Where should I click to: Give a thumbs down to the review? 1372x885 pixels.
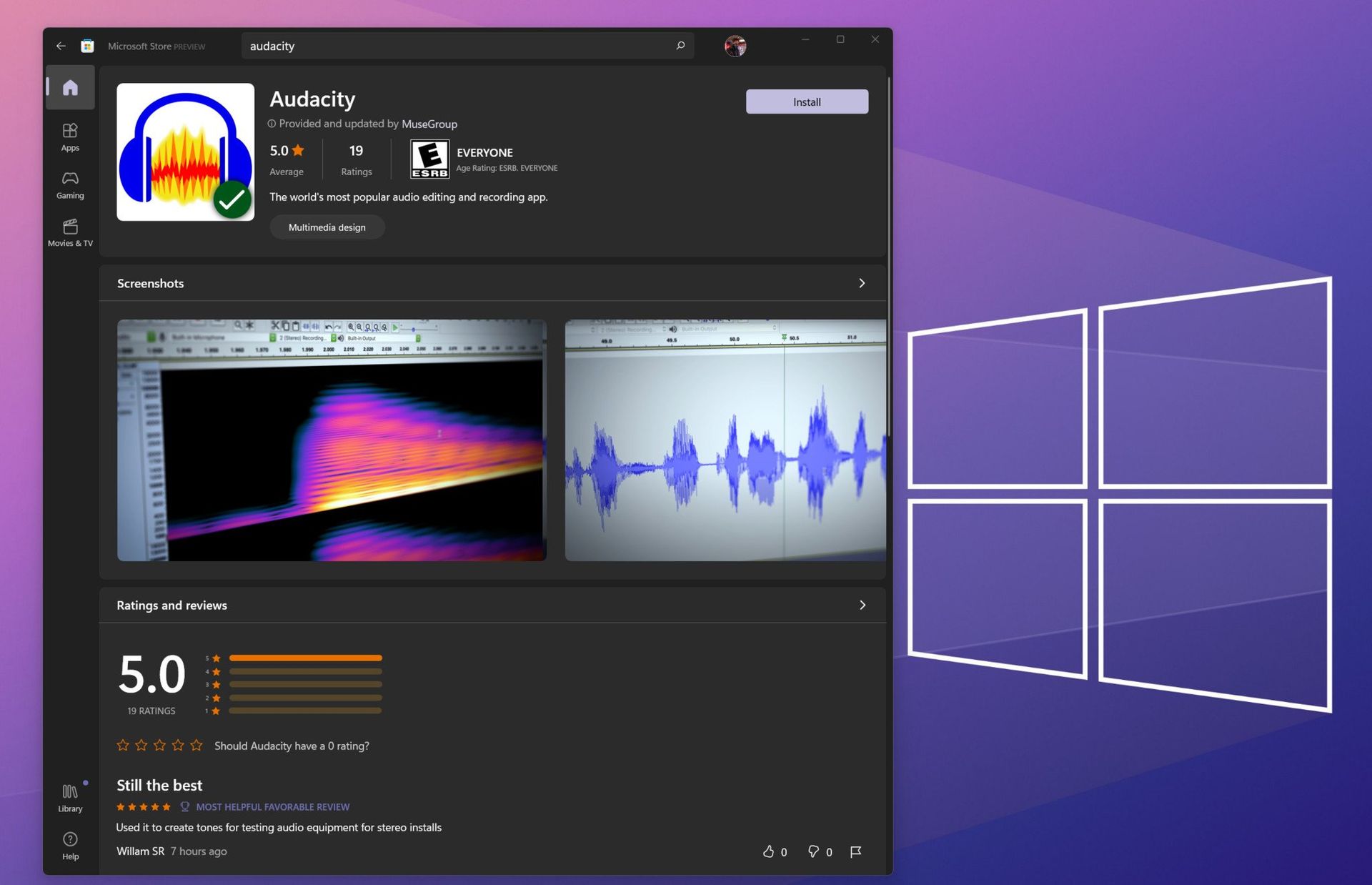click(814, 851)
